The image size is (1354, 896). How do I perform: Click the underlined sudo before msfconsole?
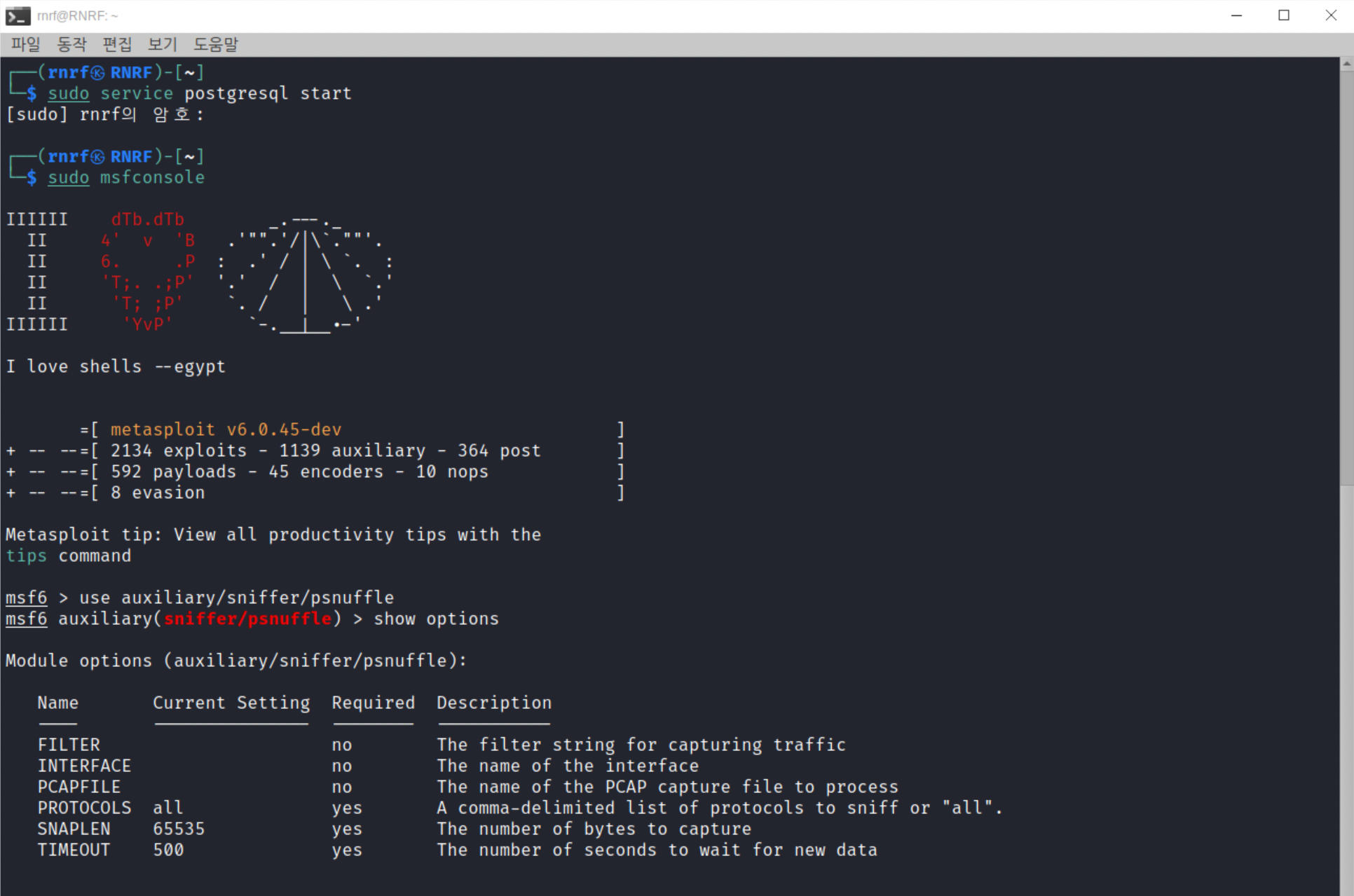[69, 177]
